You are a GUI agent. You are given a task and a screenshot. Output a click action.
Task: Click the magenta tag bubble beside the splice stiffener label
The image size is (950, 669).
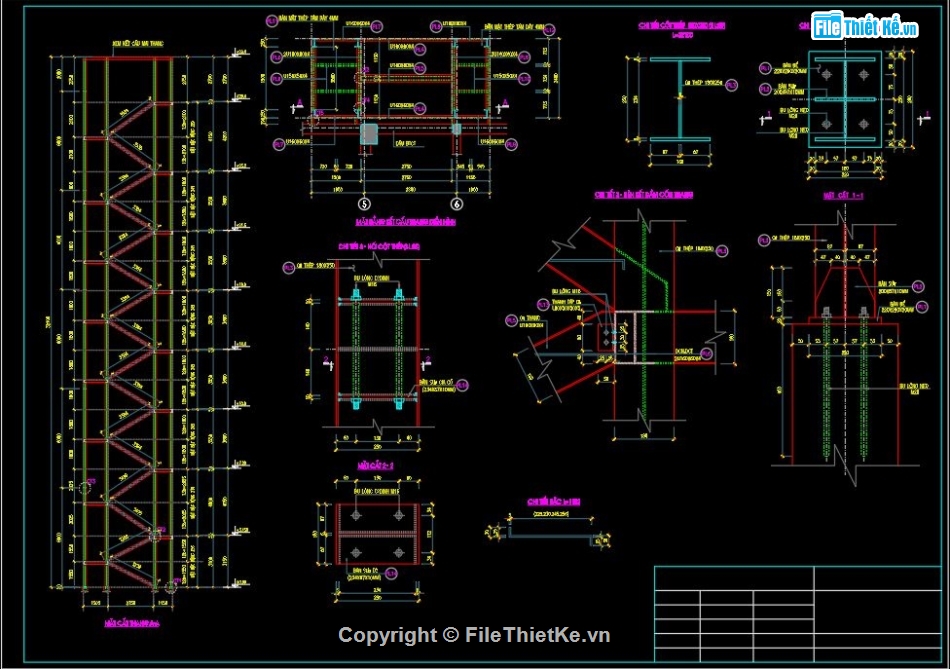tap(462, 385)
